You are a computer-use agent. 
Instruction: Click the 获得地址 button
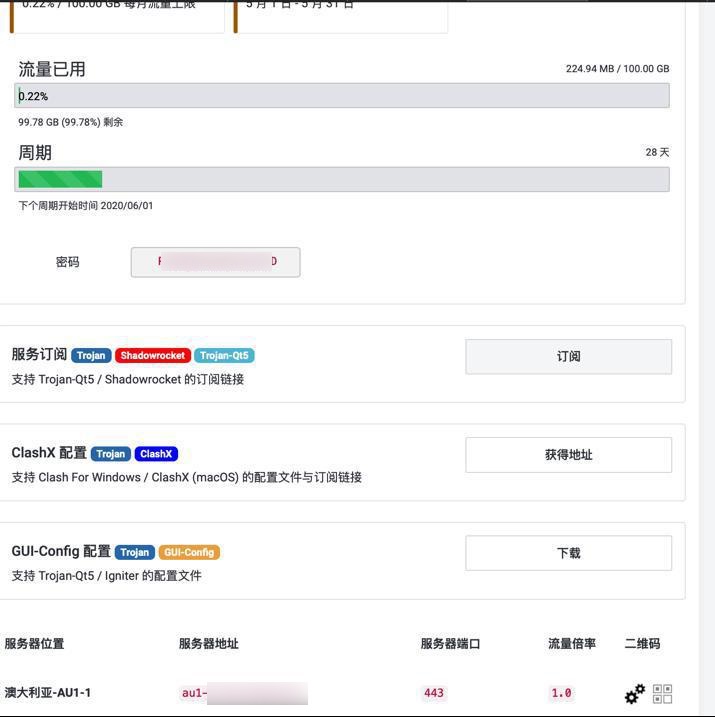click(568, 455)
